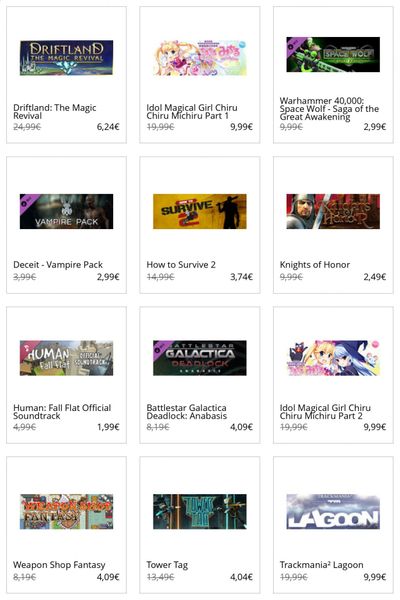Click the How to Survive 2 banner
400x600 pixels.
pos(199,211)
